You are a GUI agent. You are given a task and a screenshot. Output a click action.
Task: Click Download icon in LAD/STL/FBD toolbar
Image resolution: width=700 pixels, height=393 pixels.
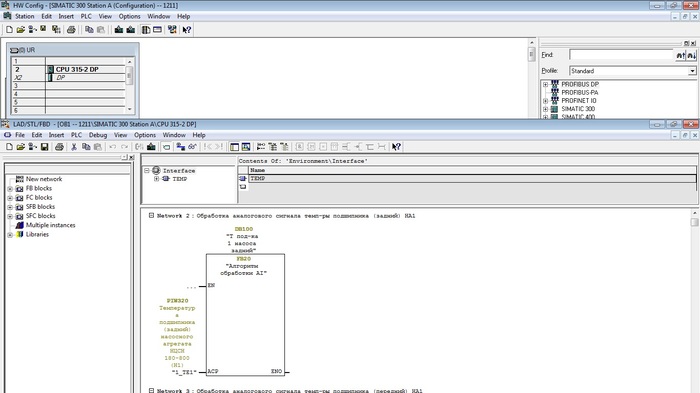[x=151, y=146]
